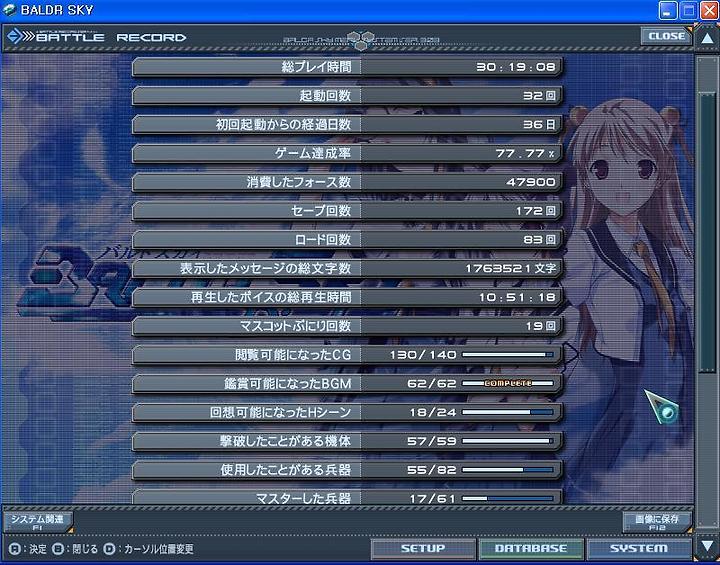Click the Hシーン 18/24 progress bar
The height and width of the screenshot is (565, 720).
(x=508, y=412)
